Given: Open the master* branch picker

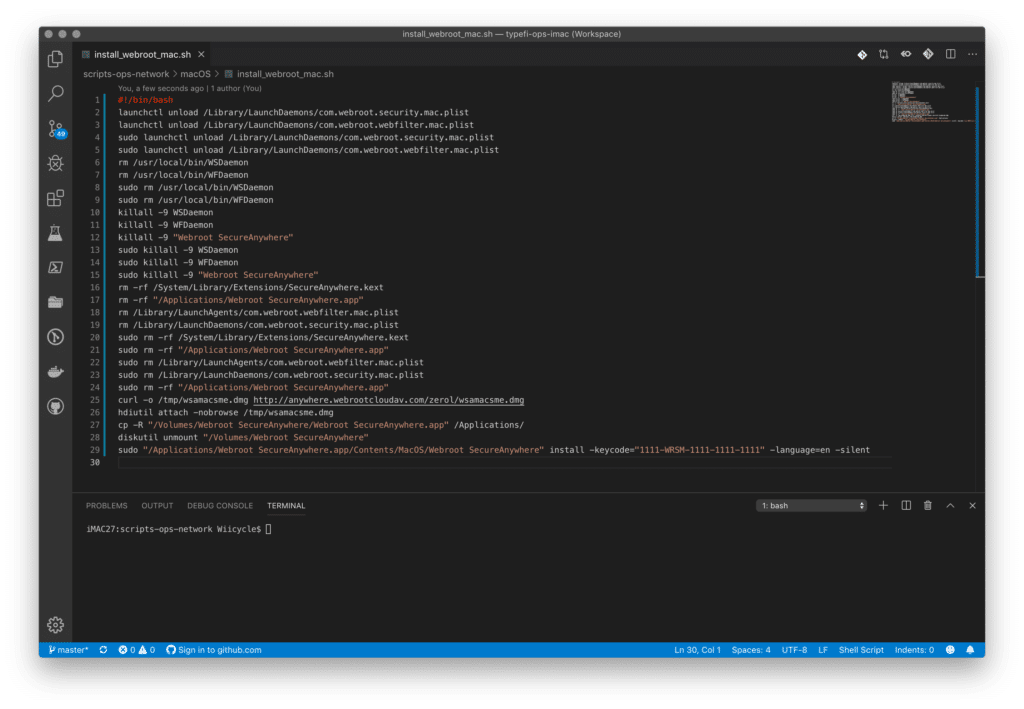Looking at the screenshot, I should 68,650.
